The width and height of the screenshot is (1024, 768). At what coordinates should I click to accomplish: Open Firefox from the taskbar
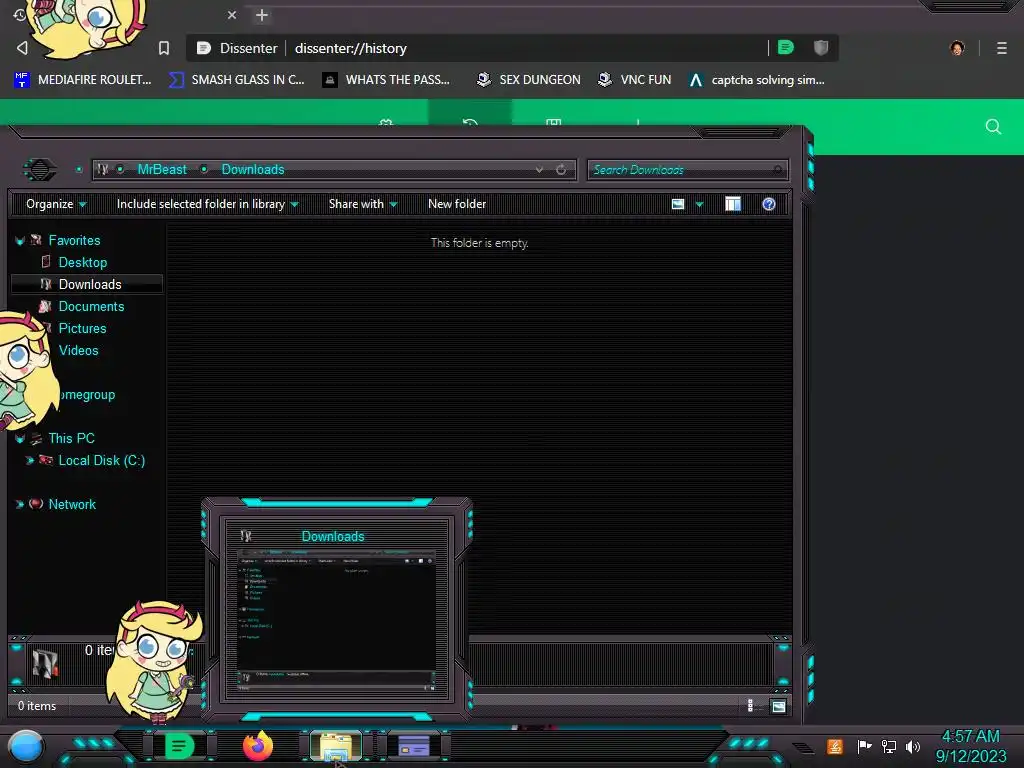pos(258,746)
